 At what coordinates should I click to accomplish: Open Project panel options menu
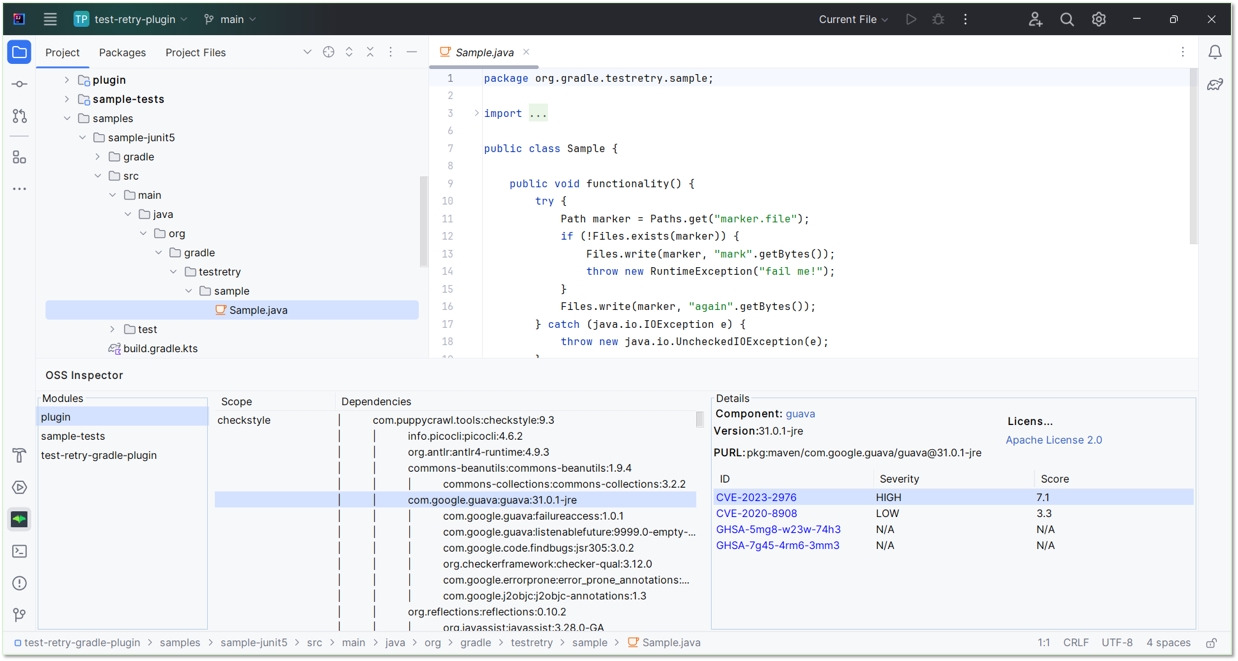[x=391, y=52]
